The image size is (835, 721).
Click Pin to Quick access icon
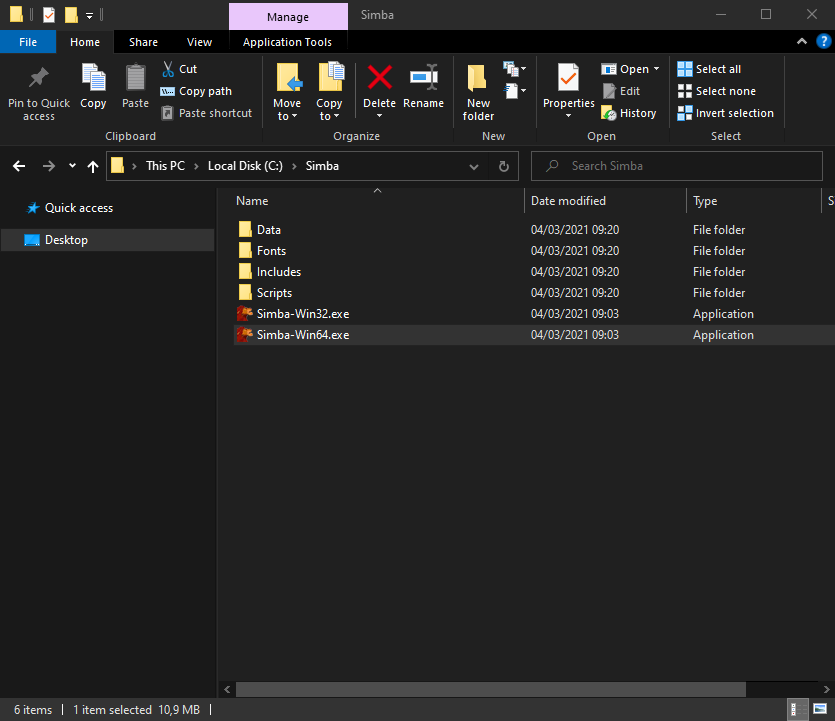(x=38, y=78)
